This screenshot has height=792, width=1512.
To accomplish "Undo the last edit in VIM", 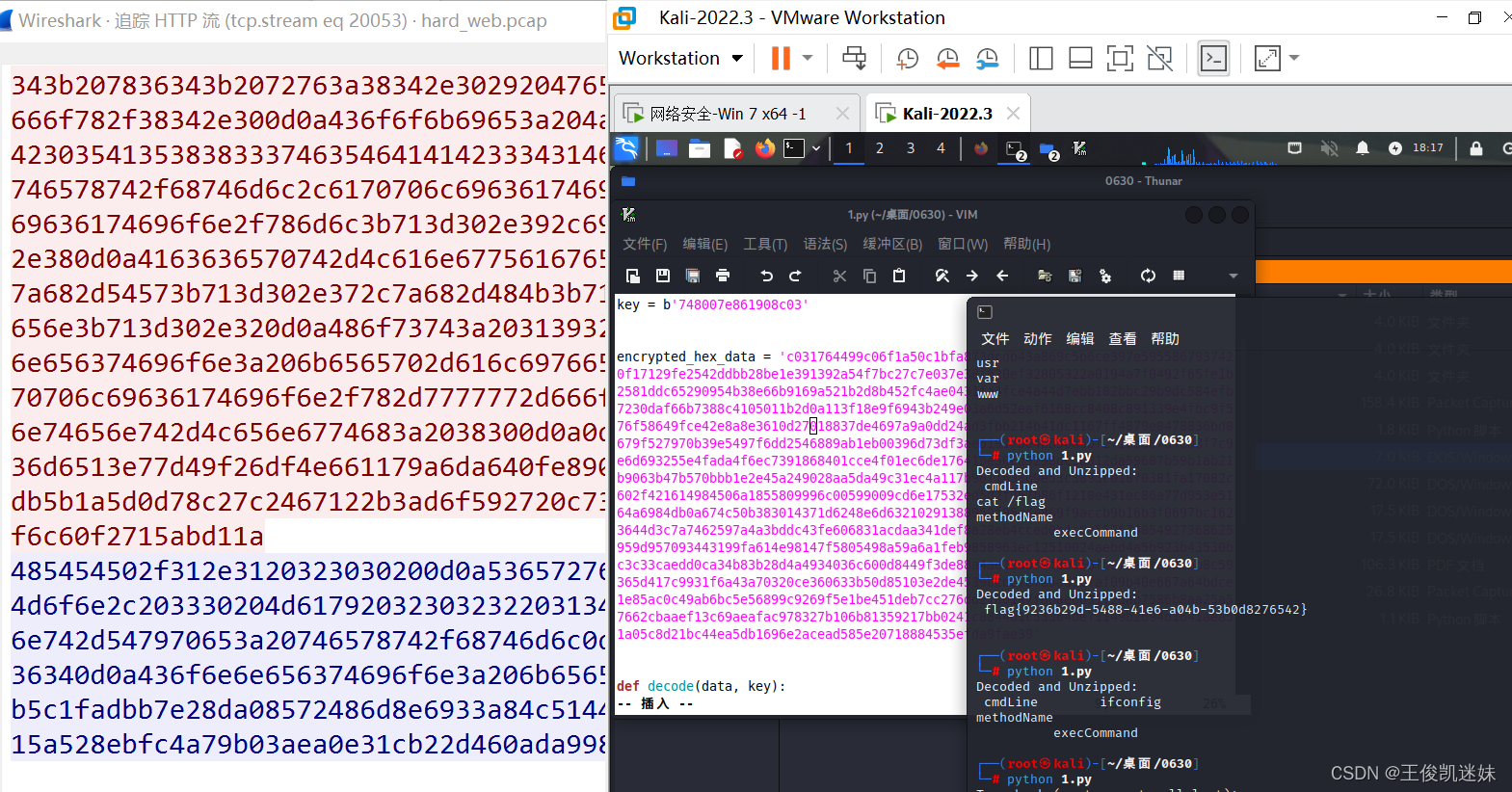I will pyautogui.click(x=766, y=277).
